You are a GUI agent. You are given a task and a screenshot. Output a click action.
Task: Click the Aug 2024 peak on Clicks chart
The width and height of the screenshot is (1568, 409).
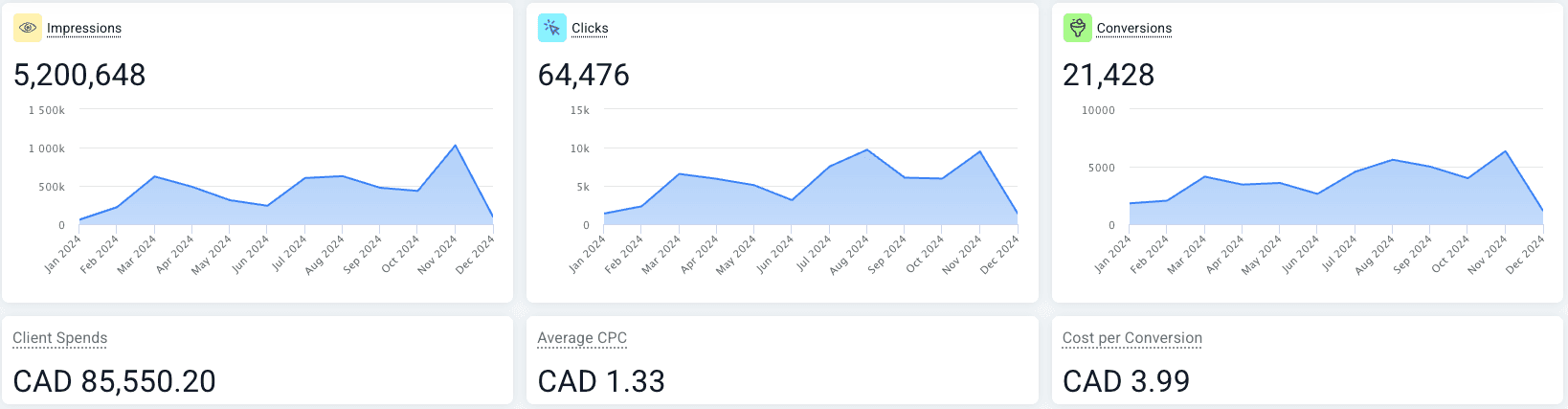pyautogui.click(x=867, y=149)
